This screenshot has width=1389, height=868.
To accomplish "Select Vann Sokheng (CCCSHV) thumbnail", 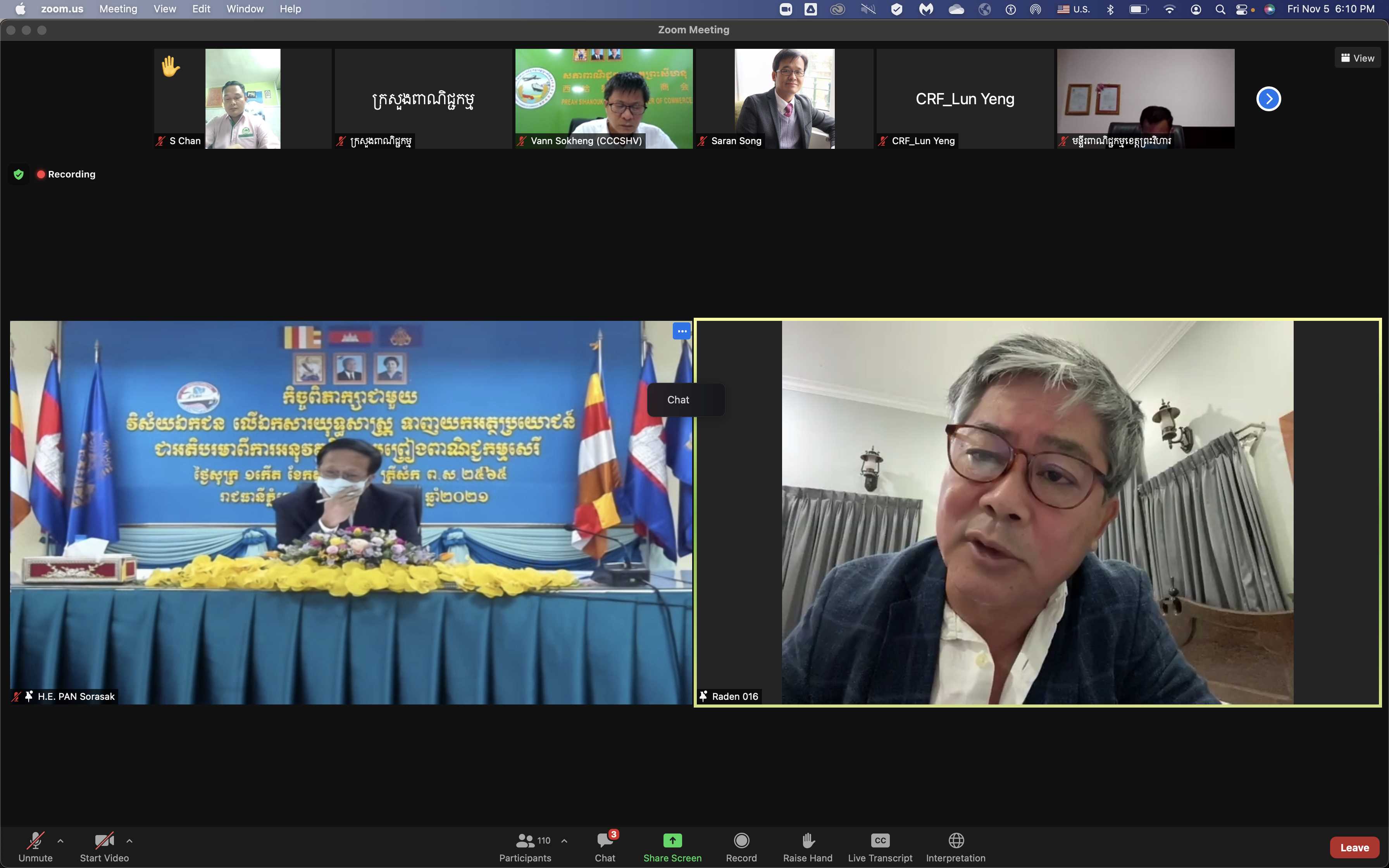I will click(x=604, y=99).
